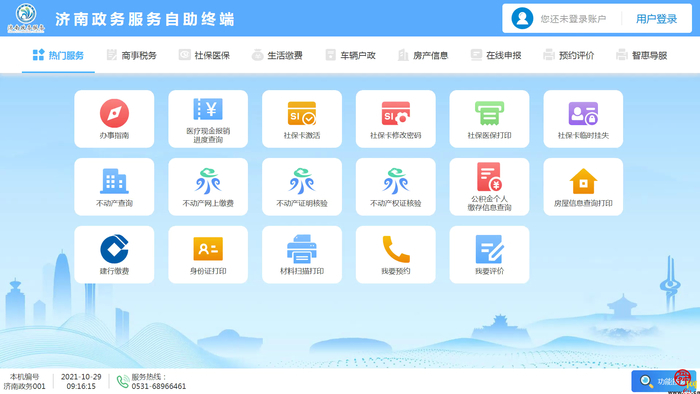
Task: Switch to 热门服务 tab
Action: pyautogui.click(x=58, y=55)
